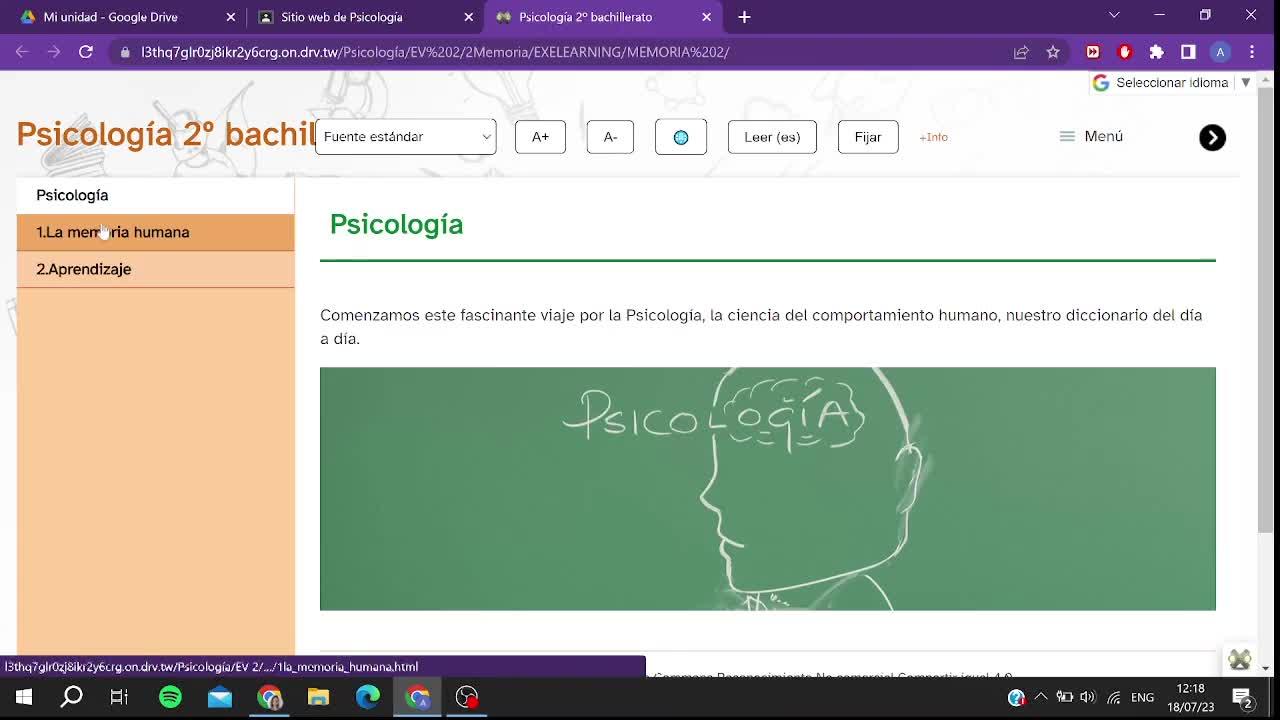
Task: Click the green Psicología page heading
Action: coord(396,224)
